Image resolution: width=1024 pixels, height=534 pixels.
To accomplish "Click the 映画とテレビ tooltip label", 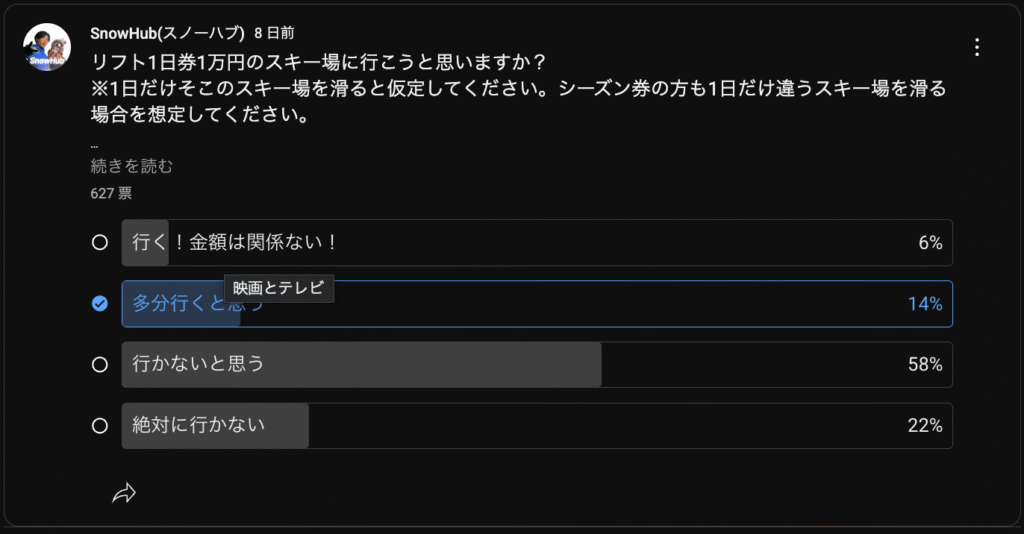I will pyautogui.click(x=279, y=289).
